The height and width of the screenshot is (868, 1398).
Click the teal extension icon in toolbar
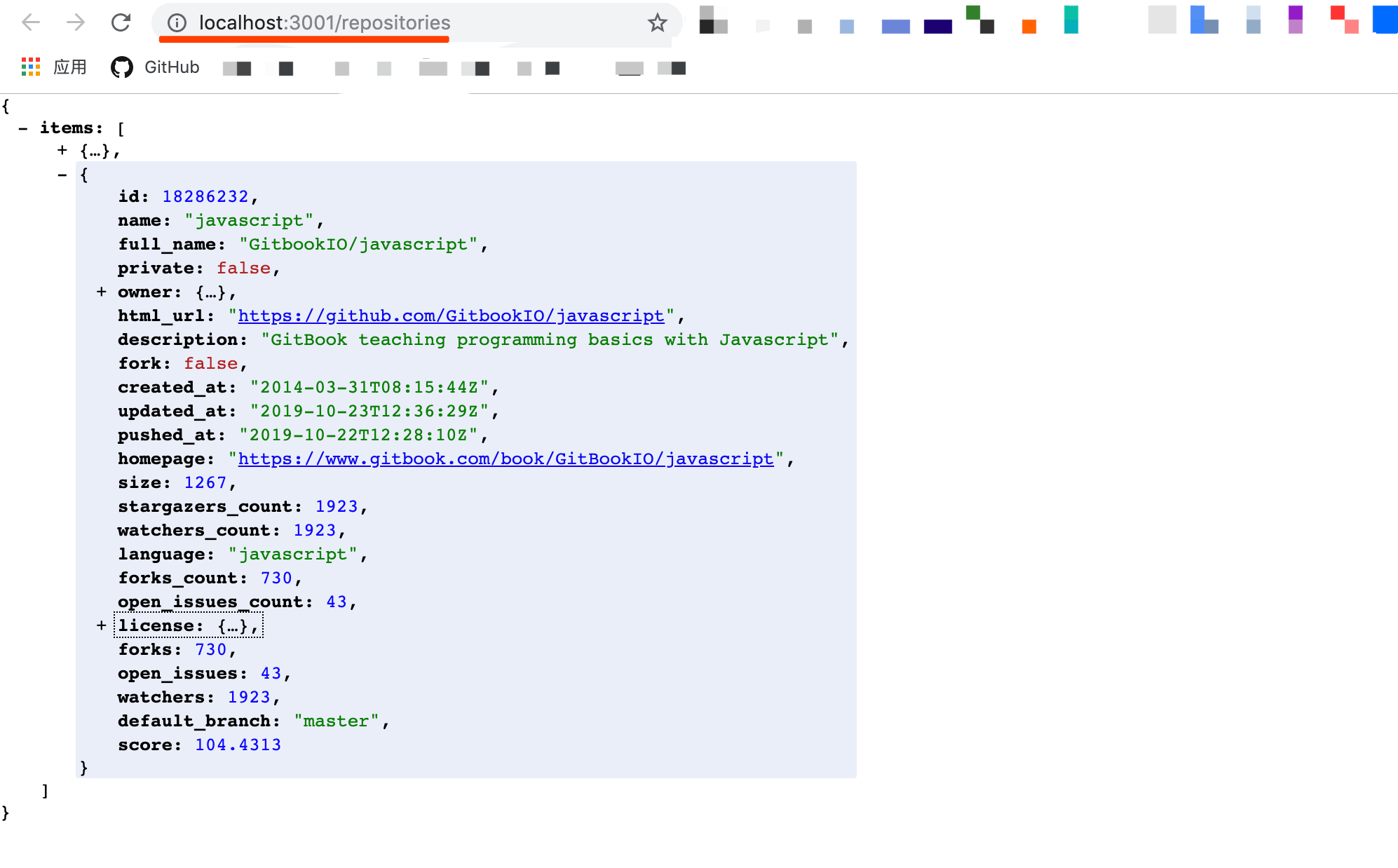click(x=1071, y=20)
